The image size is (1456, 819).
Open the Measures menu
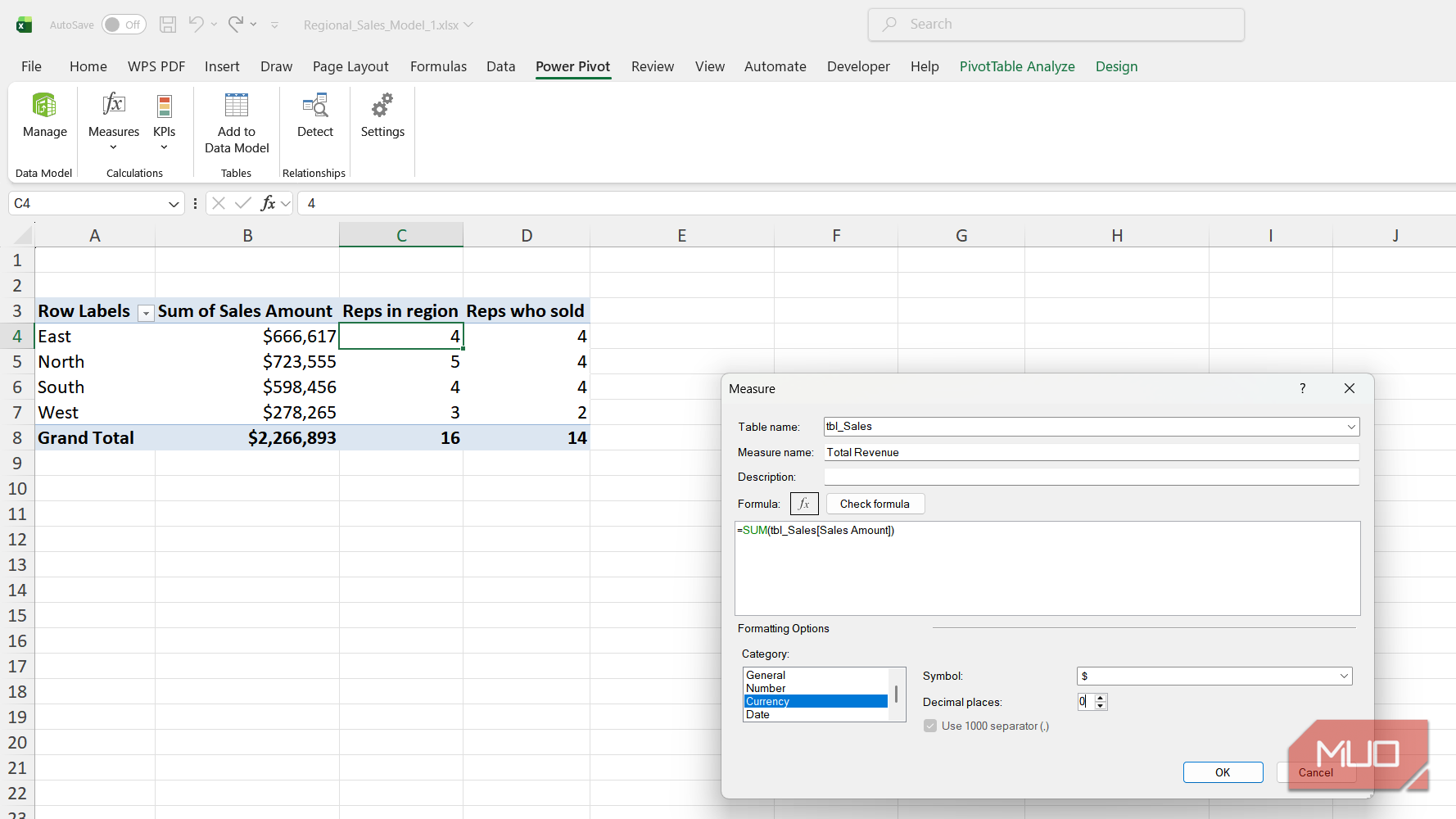pyautogui.click(x=114, y=121)
